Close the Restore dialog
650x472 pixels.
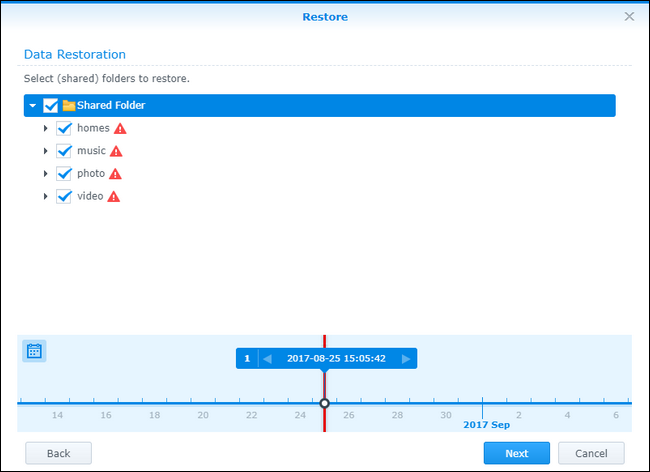click(x=629, y=17)
